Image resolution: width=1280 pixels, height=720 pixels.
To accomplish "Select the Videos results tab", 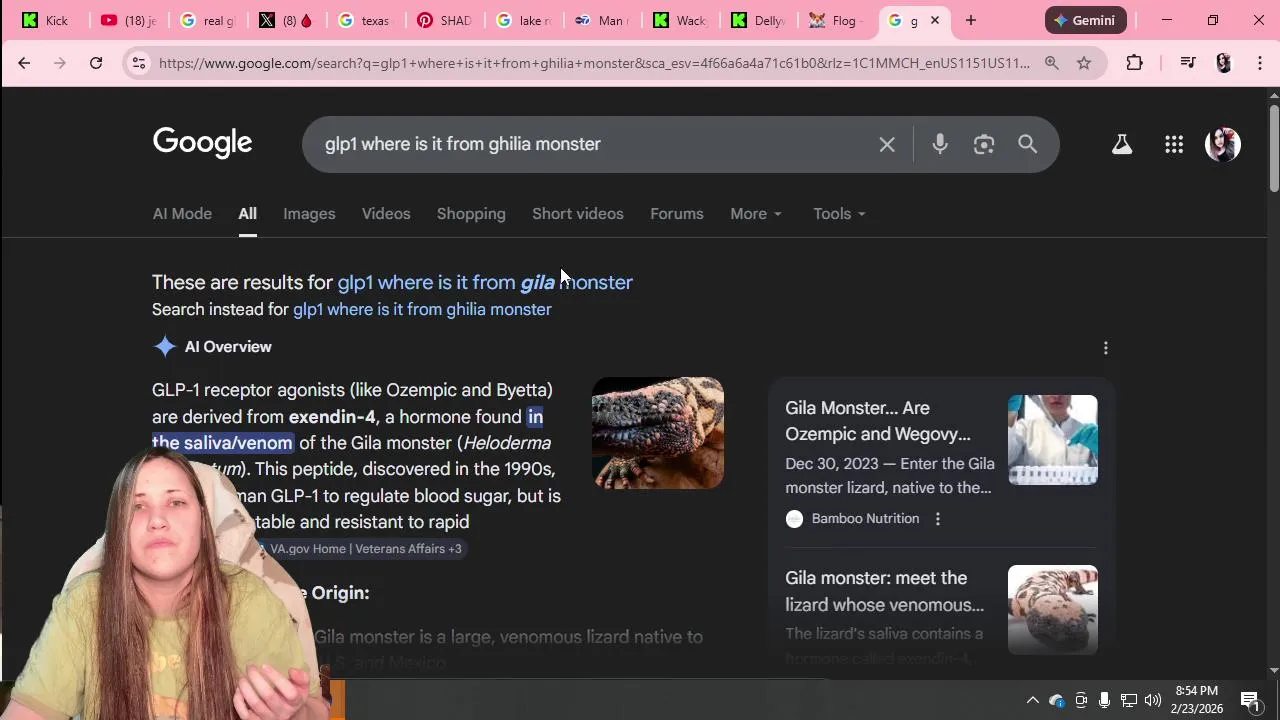I will [386, 214].
